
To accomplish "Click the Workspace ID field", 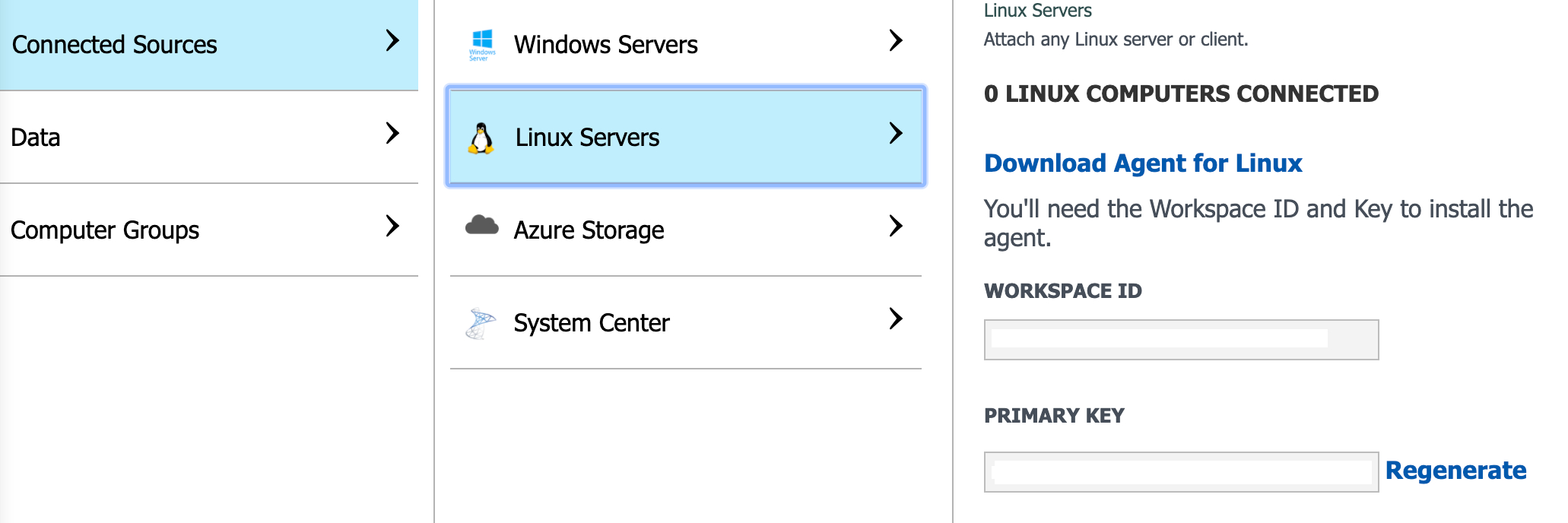I will click(x=1181, y=340).
